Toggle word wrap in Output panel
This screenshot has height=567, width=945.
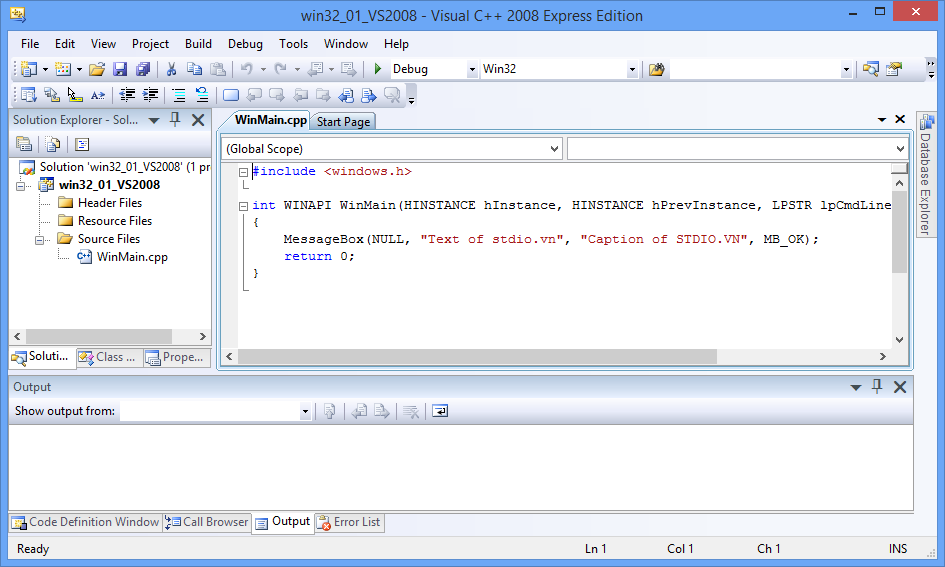440,411
